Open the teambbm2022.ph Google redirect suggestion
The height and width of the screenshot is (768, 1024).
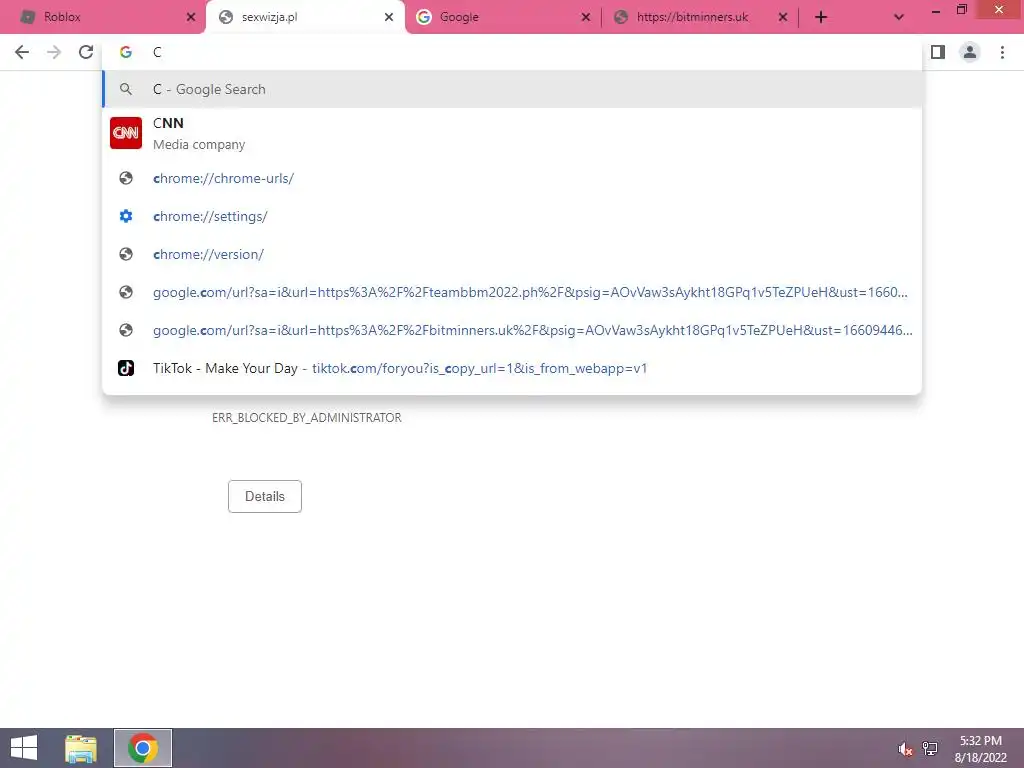pyautogui.click(x=513, y=292)
